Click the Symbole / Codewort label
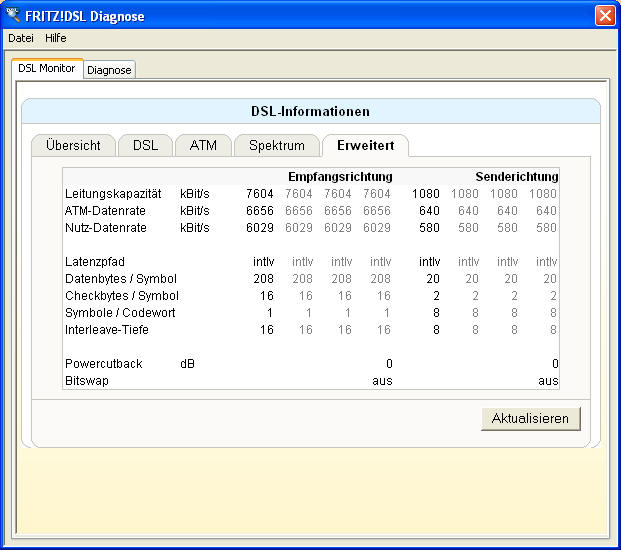621x550 pixels. pos(120,313)
